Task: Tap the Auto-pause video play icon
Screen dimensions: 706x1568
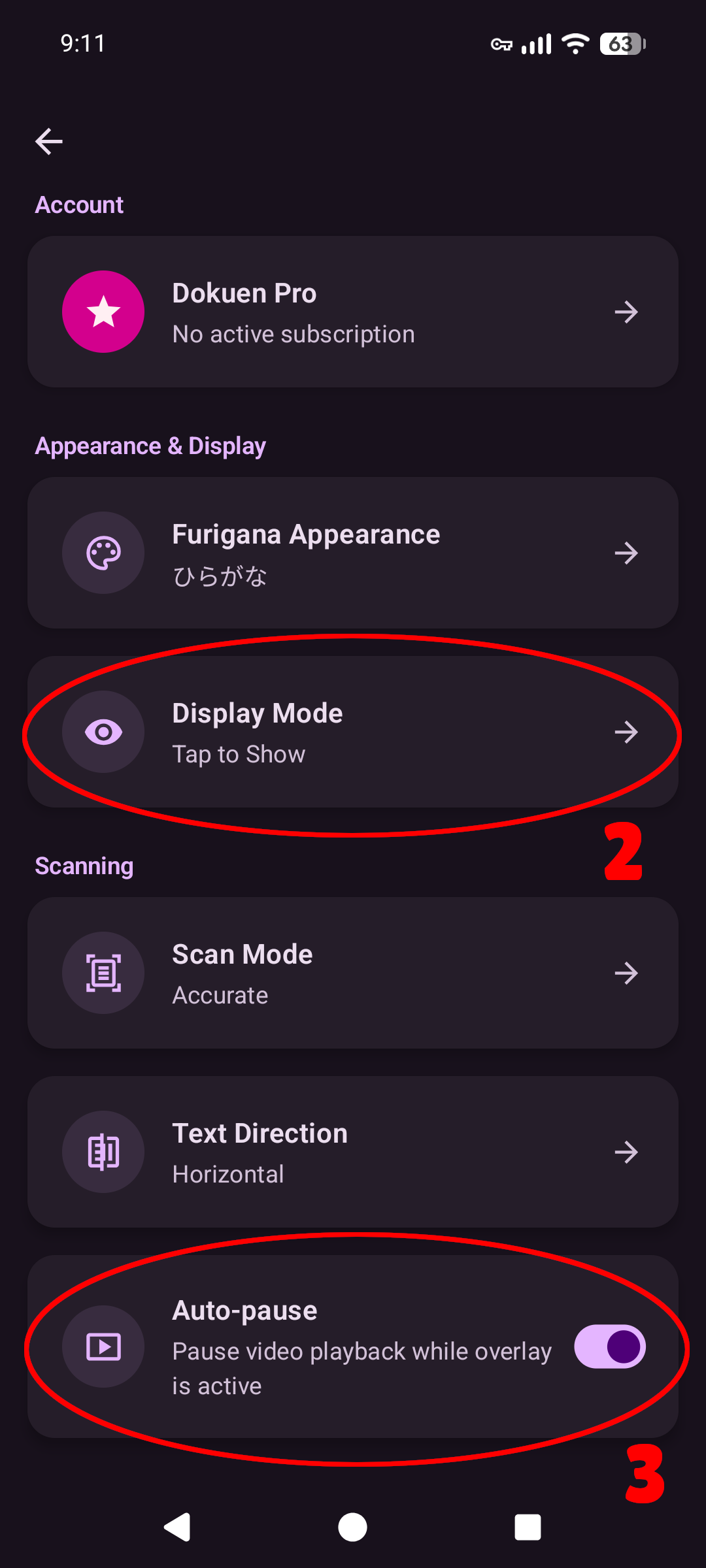Action: pyautogui.click(x=103, y=1347)
